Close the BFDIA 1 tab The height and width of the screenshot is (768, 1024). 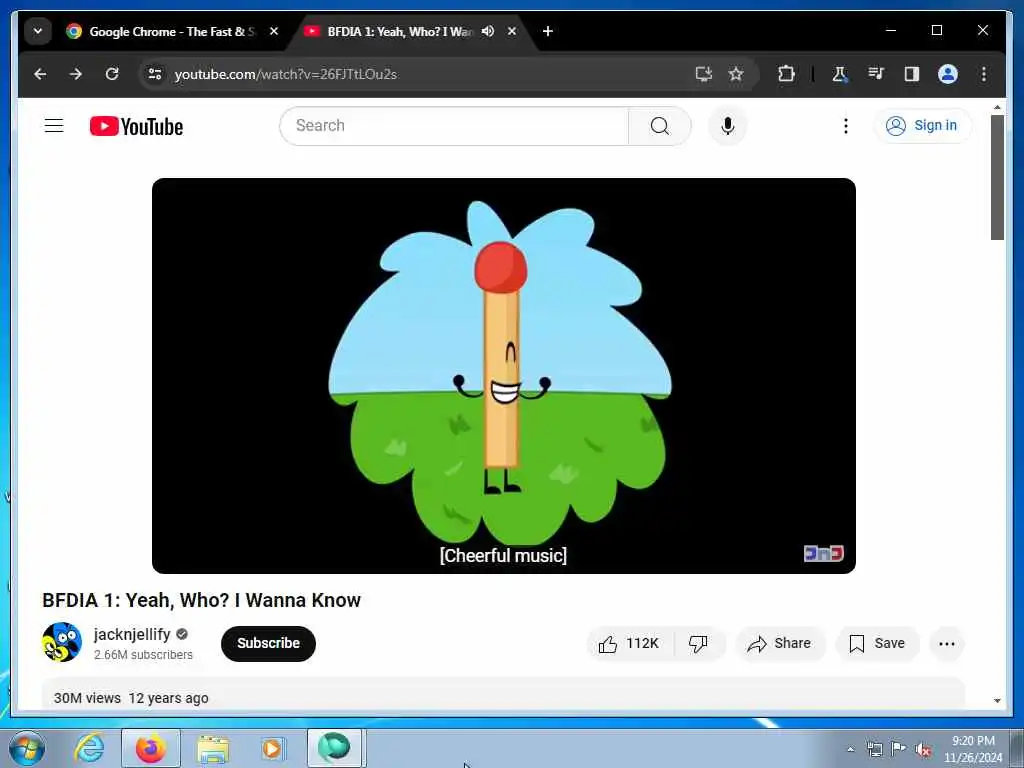point(512,31)
